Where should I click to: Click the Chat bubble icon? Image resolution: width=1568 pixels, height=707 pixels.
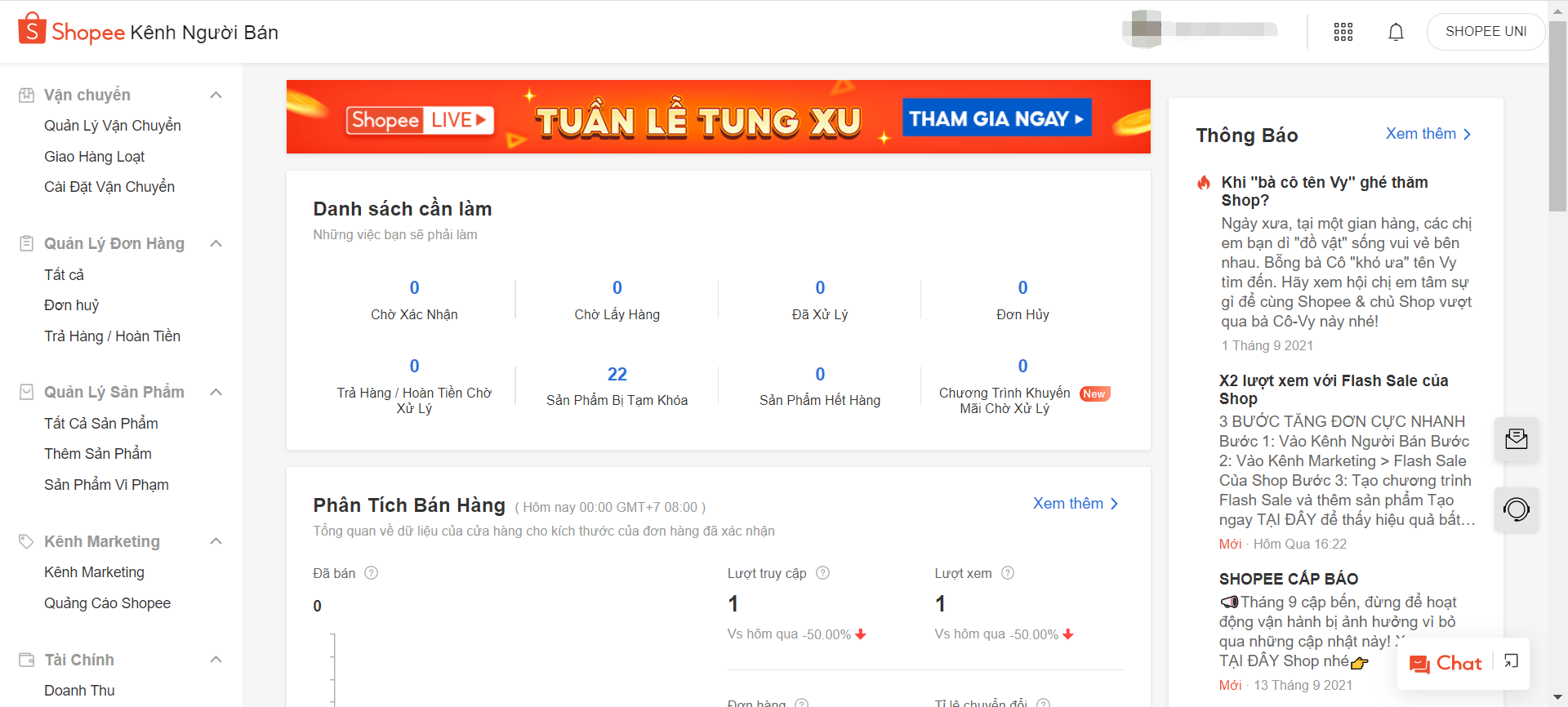point(1419,664)
